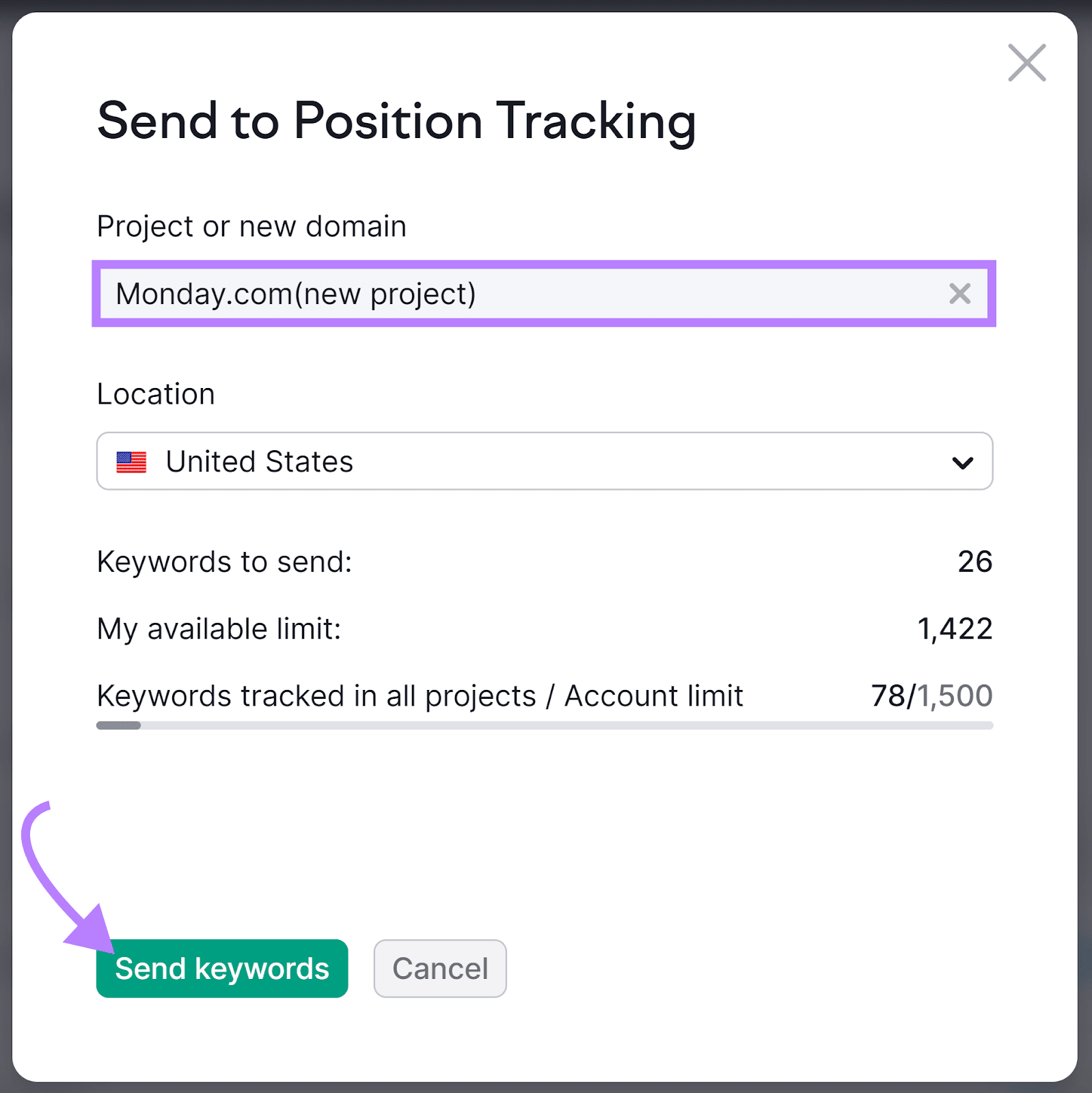The width and height of the screenshot is (1092, 1093).
Task: Click the 'My available limit' value 1,422
Action: 955,629
